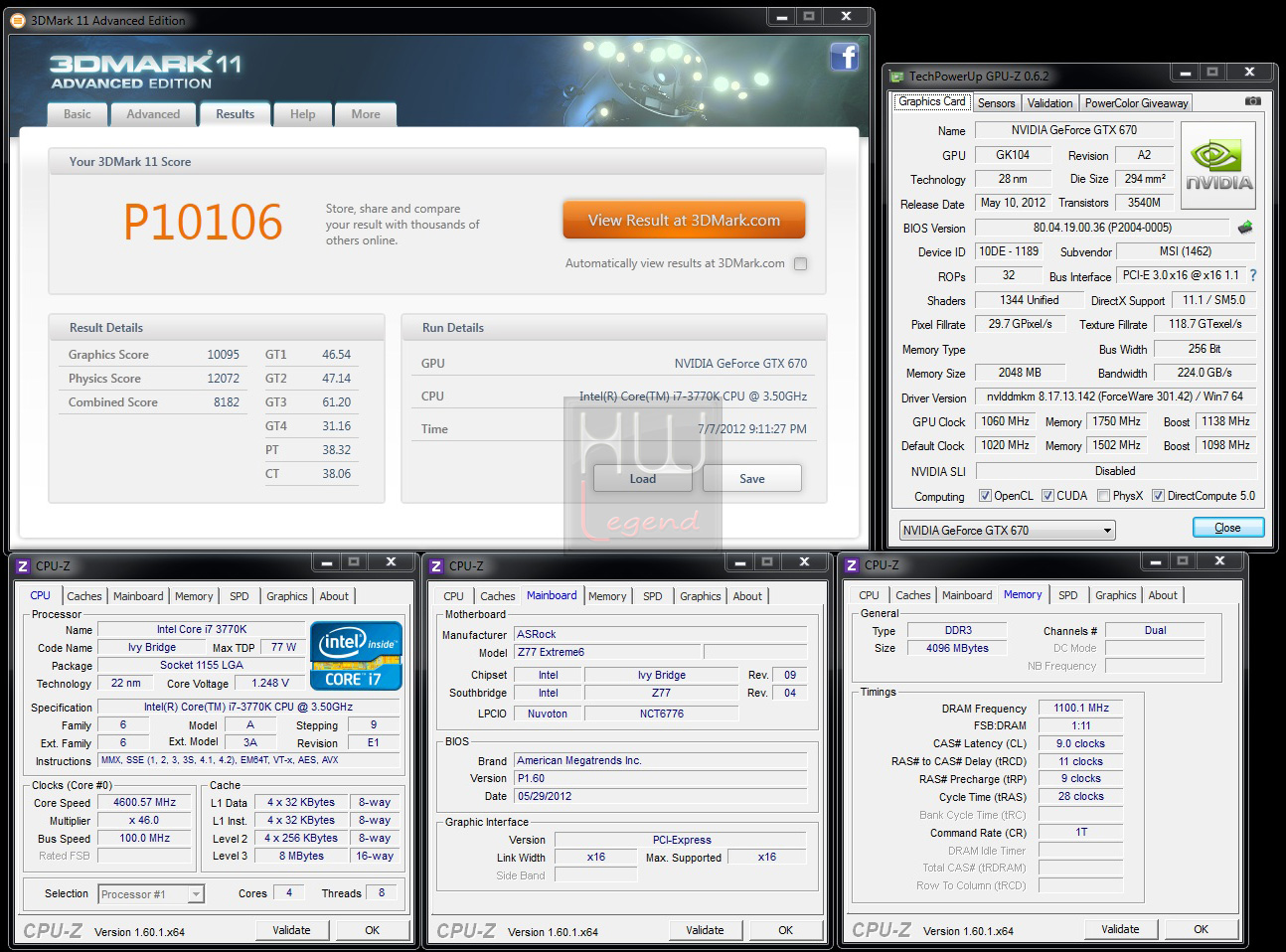
Task: Click the title icon of CPU-Z Mainboard window
Action: click(x=436, y=565)
